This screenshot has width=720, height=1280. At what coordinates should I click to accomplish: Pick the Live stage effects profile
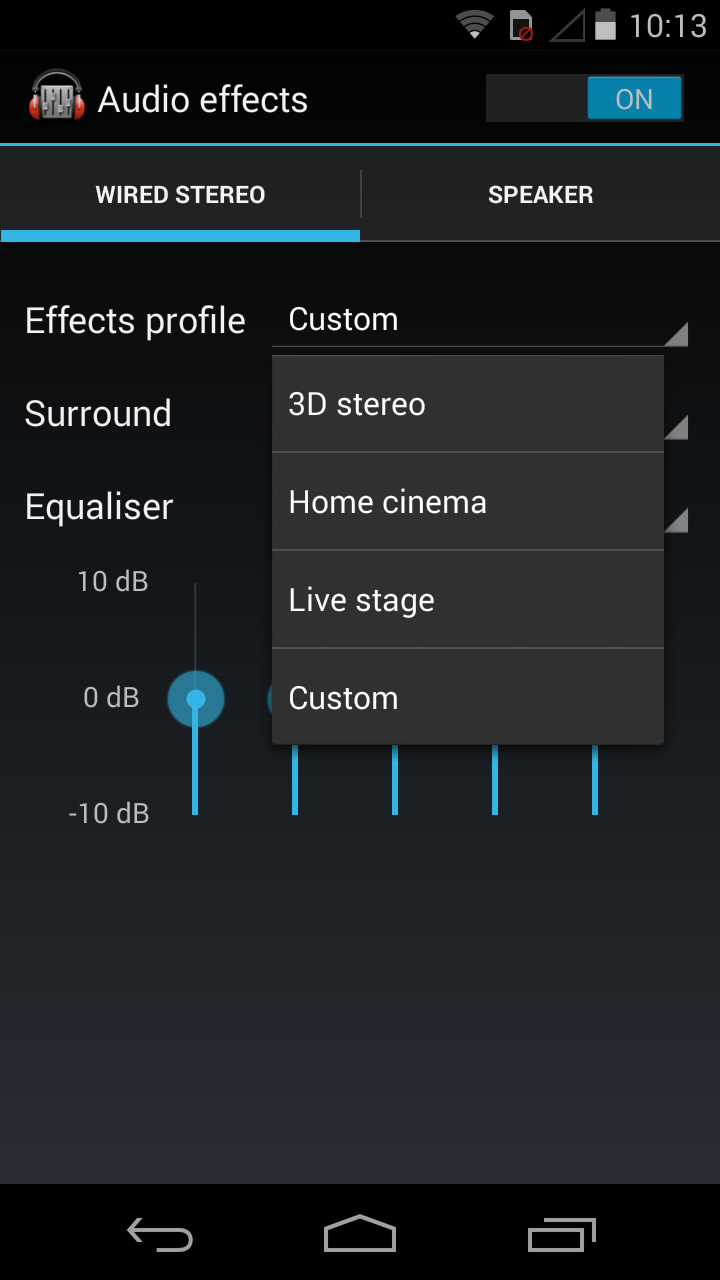[x=467, y=600]
